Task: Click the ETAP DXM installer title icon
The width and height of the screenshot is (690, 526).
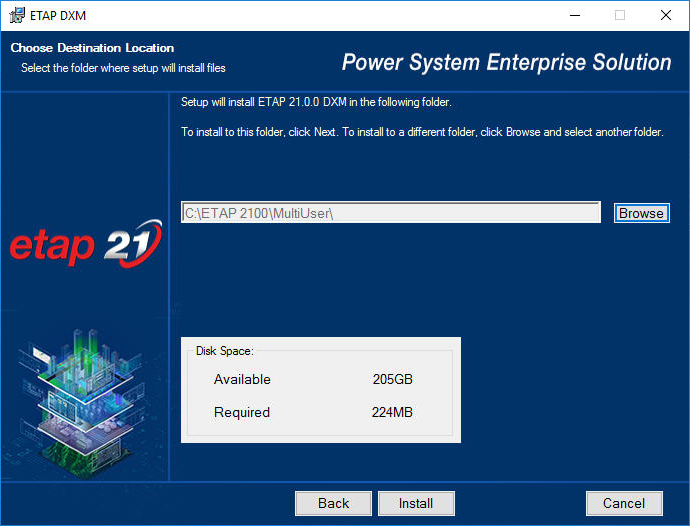Action: tap(17, 15)
